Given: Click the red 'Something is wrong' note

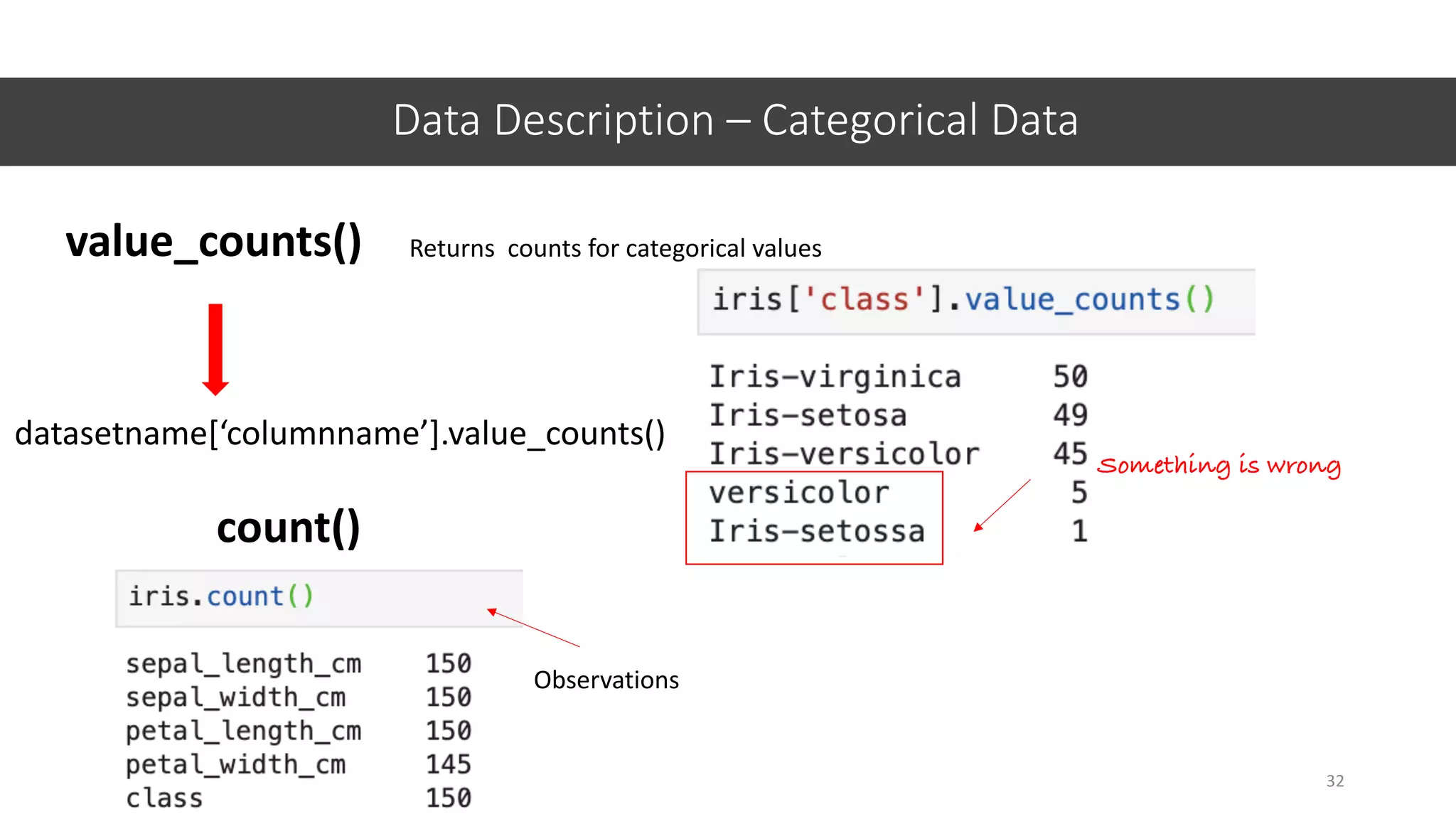Looking at the screenshot, I should pyautogui.click(x=1219, y=466).
